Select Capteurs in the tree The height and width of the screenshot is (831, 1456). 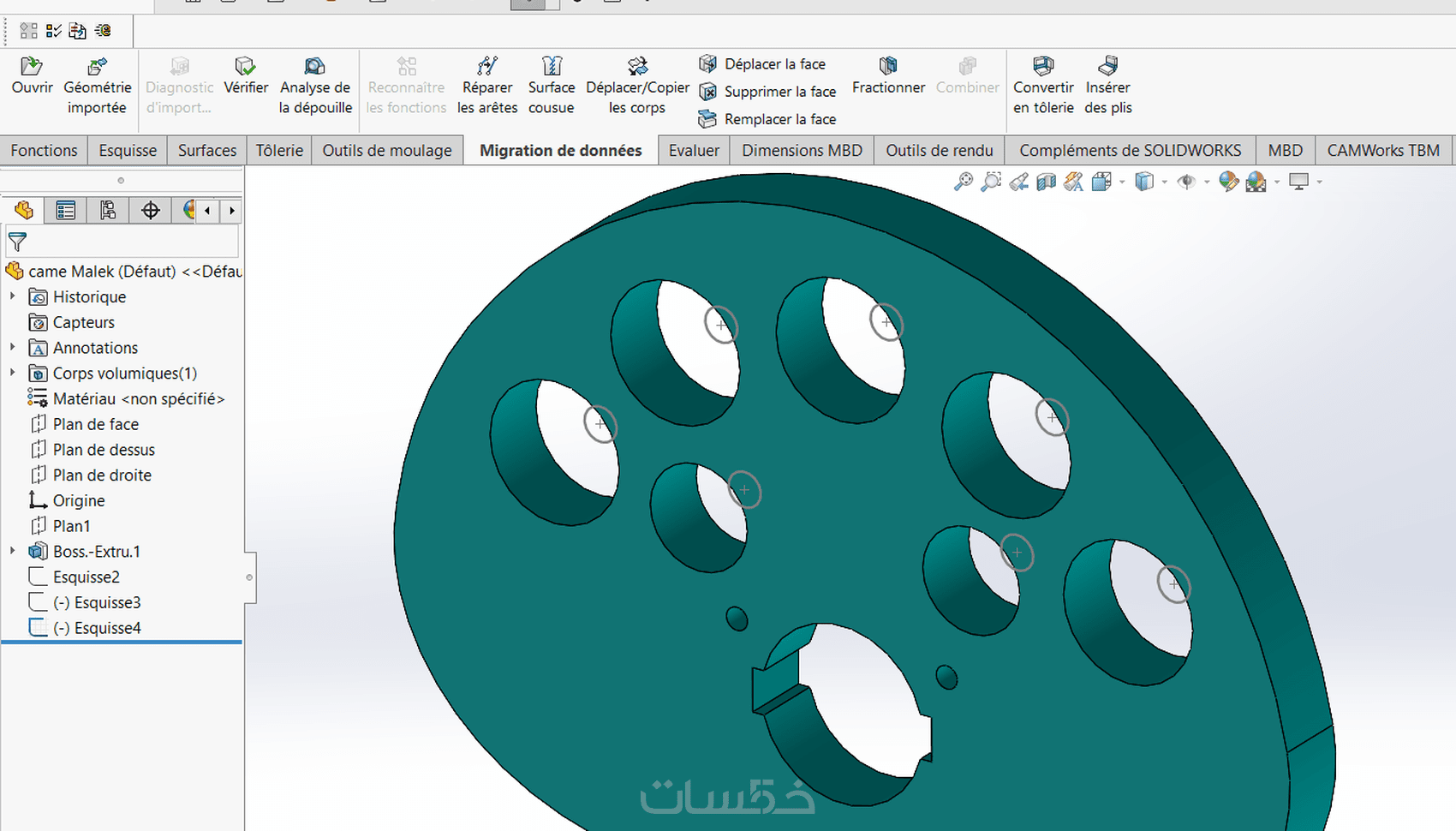pos(72,322)
